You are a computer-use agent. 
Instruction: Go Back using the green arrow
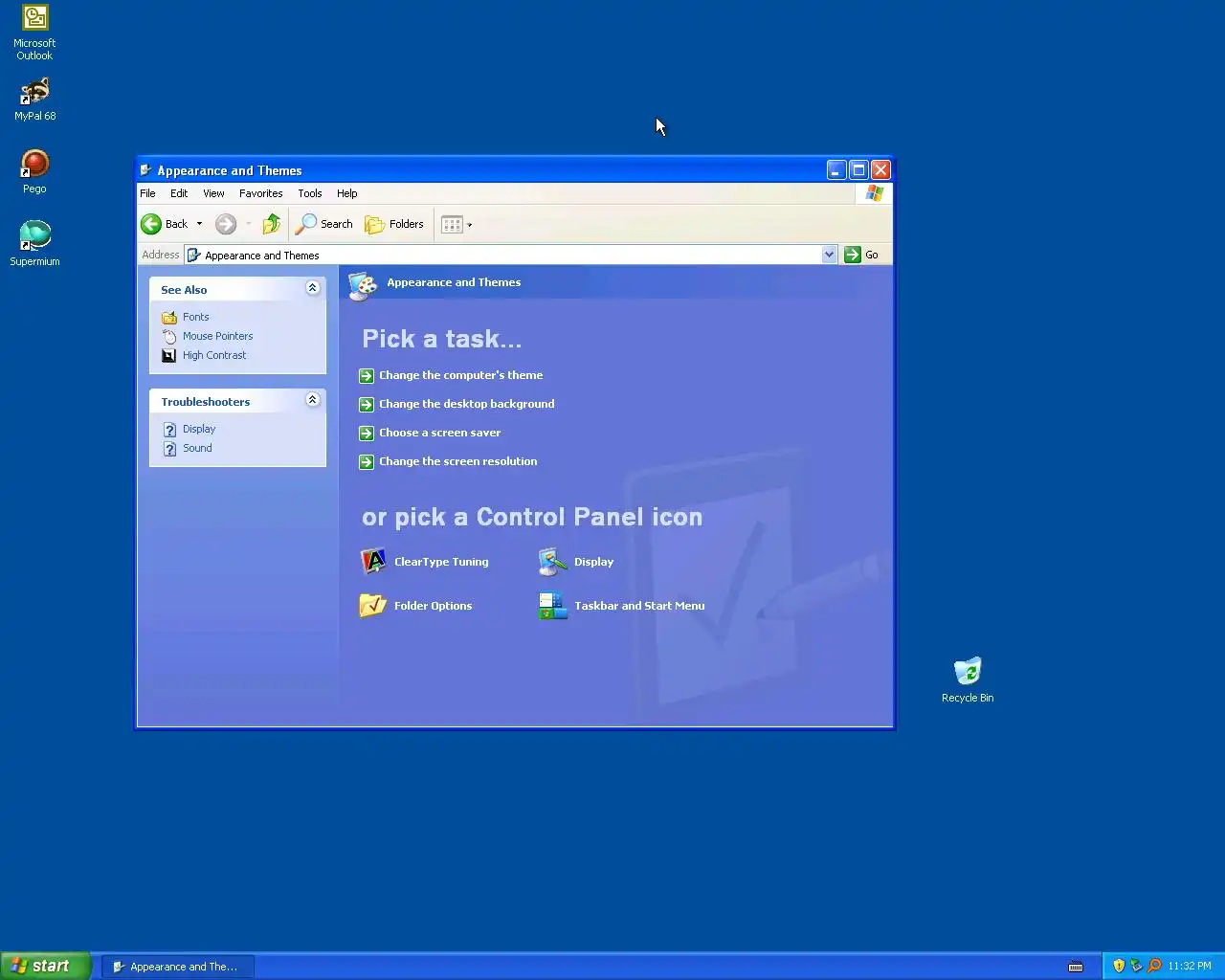pos(164,224)
